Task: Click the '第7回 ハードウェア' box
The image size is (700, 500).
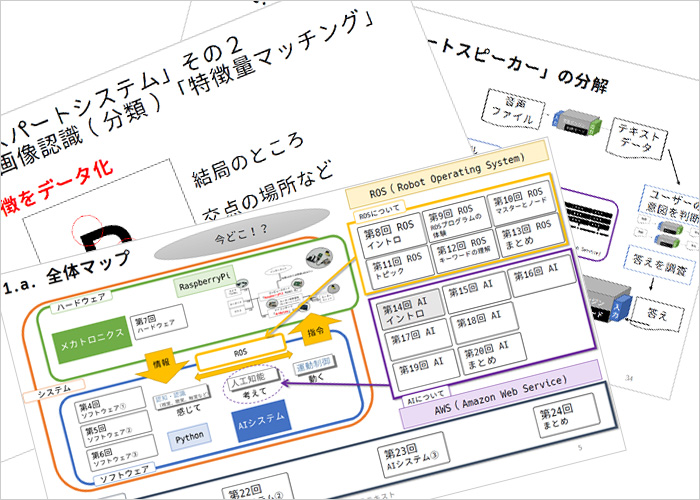Action: coord(158,321)
